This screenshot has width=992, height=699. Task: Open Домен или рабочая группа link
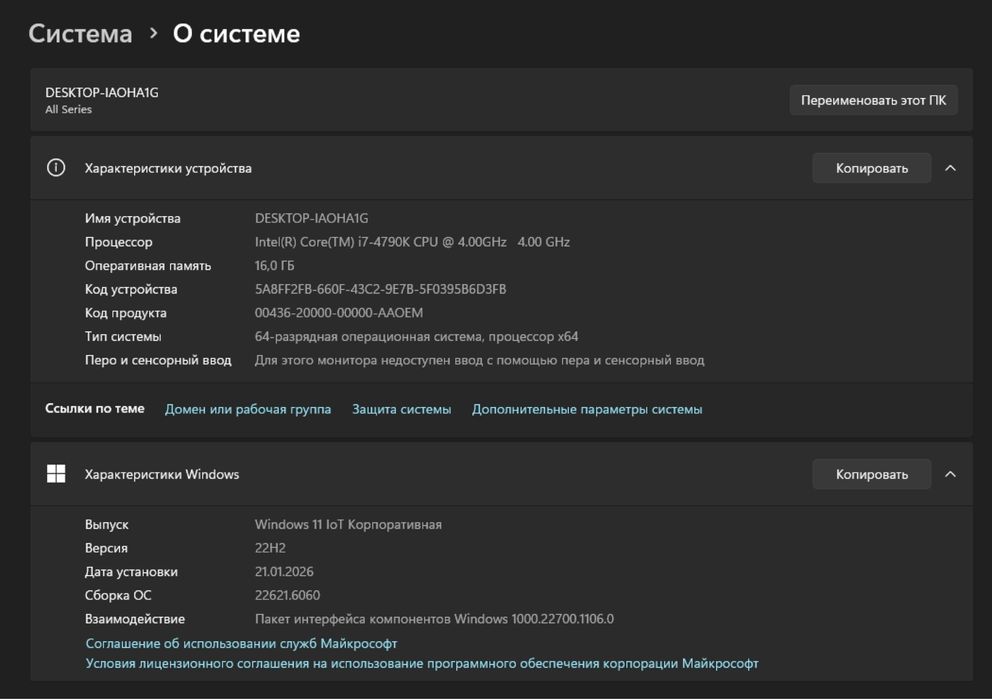[248, 409]
